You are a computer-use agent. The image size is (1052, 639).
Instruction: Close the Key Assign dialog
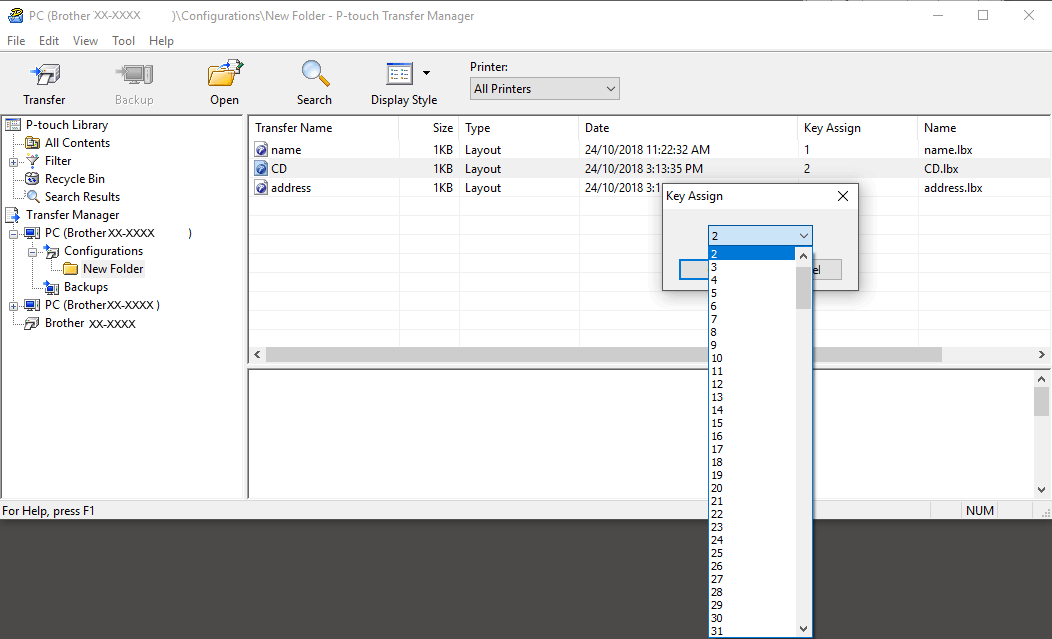click(x=842, y=196)
